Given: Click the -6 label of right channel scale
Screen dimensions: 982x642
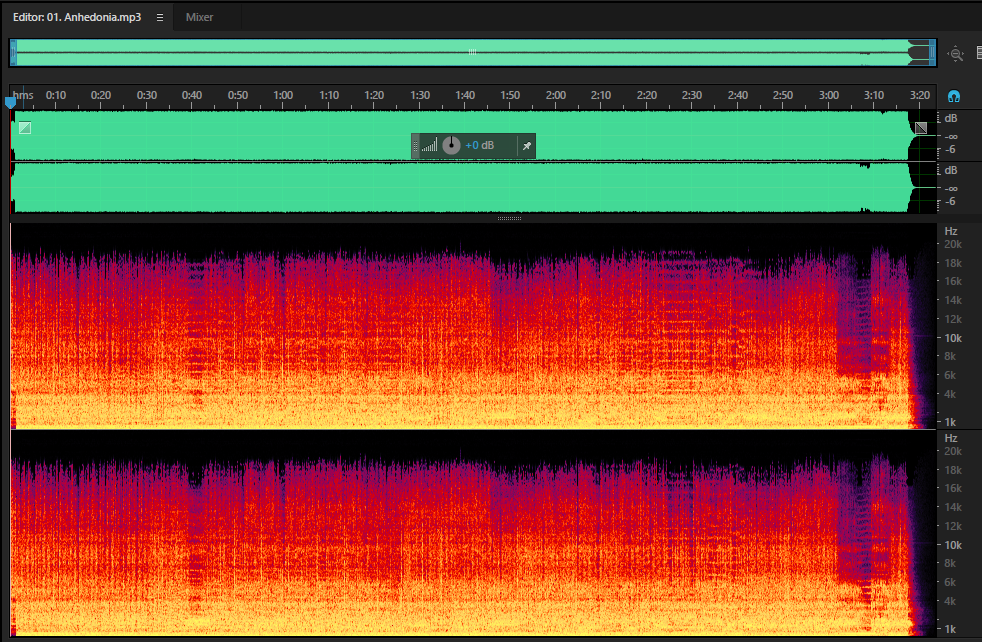Looking at the screenshot, I should click(x=950, y=202).
